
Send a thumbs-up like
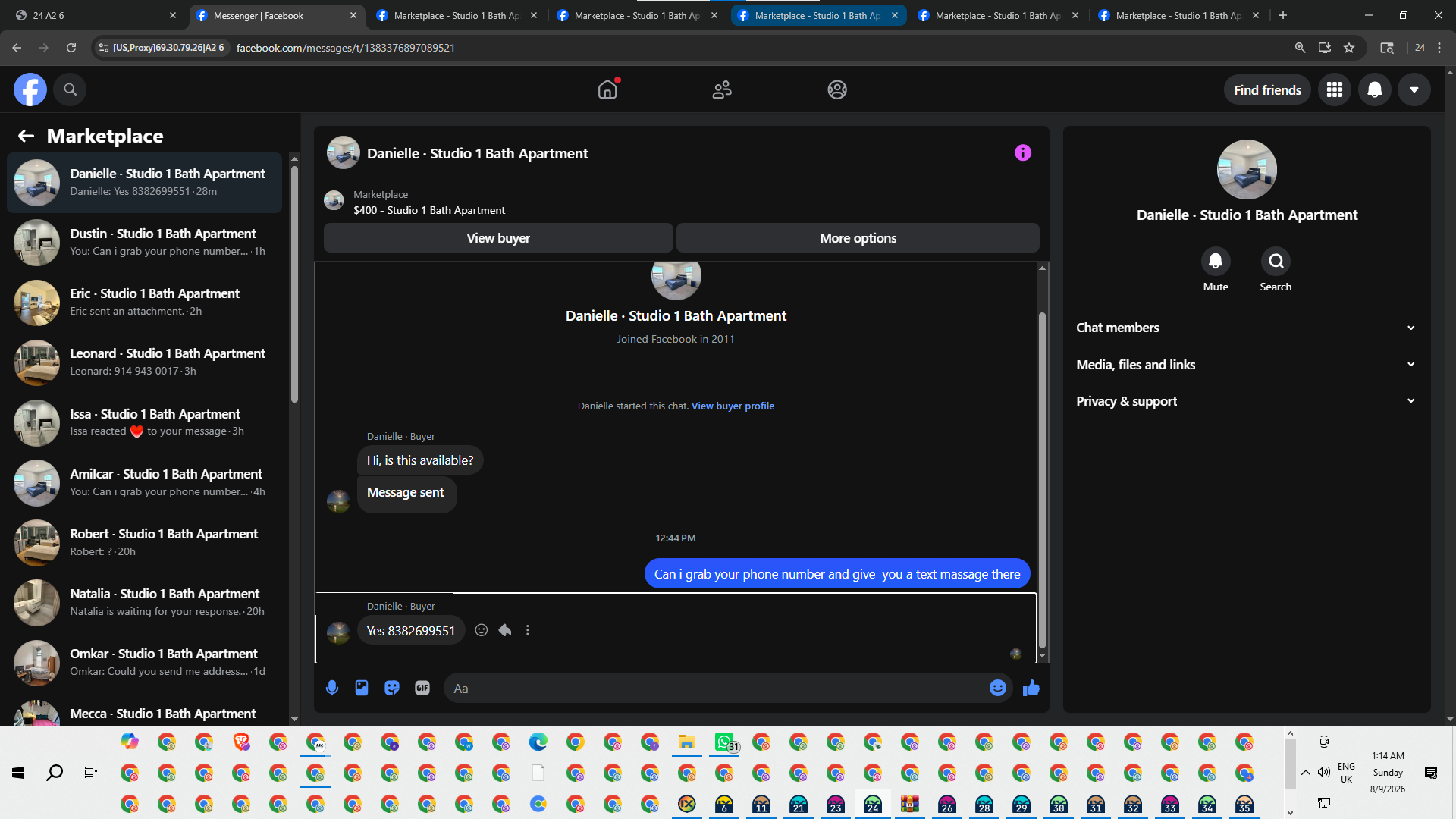1031,688
